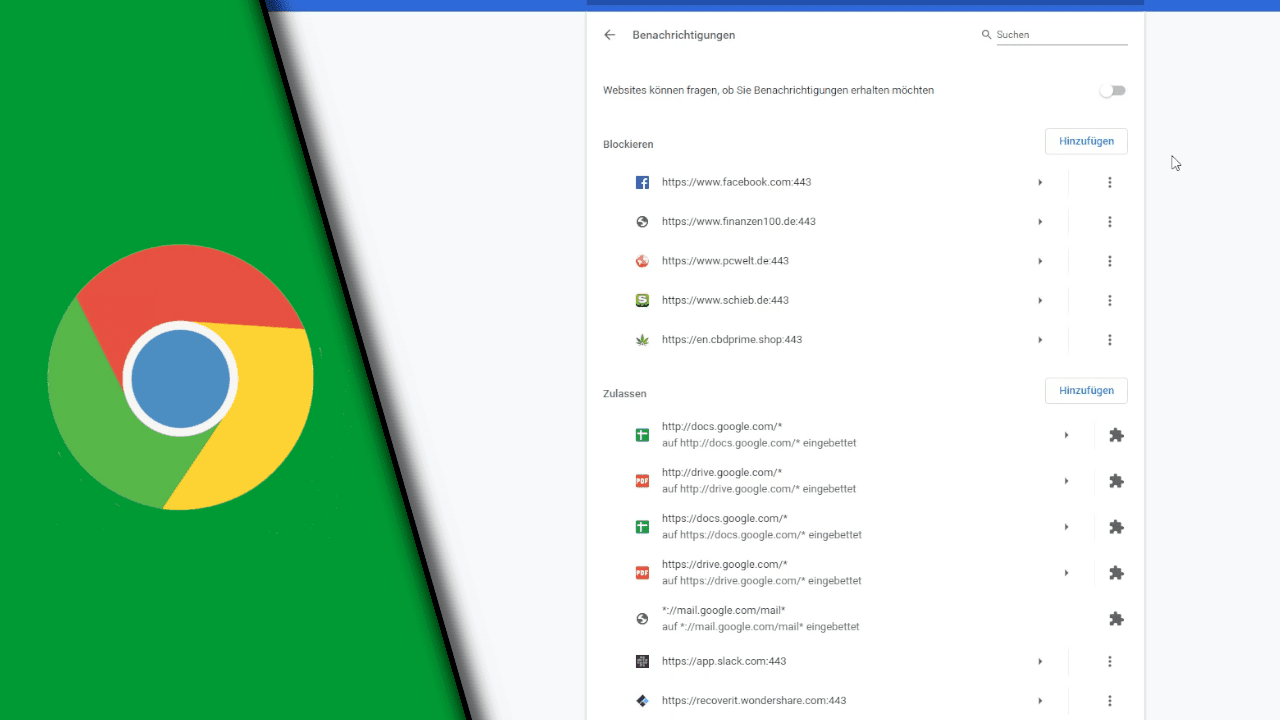Toggle websites may ask for notifications switch

pos(1112,91)
